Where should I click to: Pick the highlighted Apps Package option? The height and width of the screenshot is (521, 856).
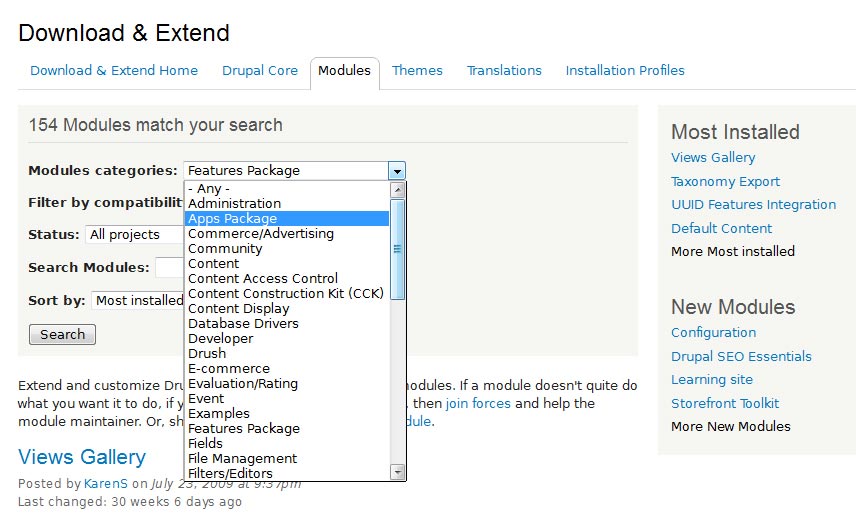pos(287,218)
